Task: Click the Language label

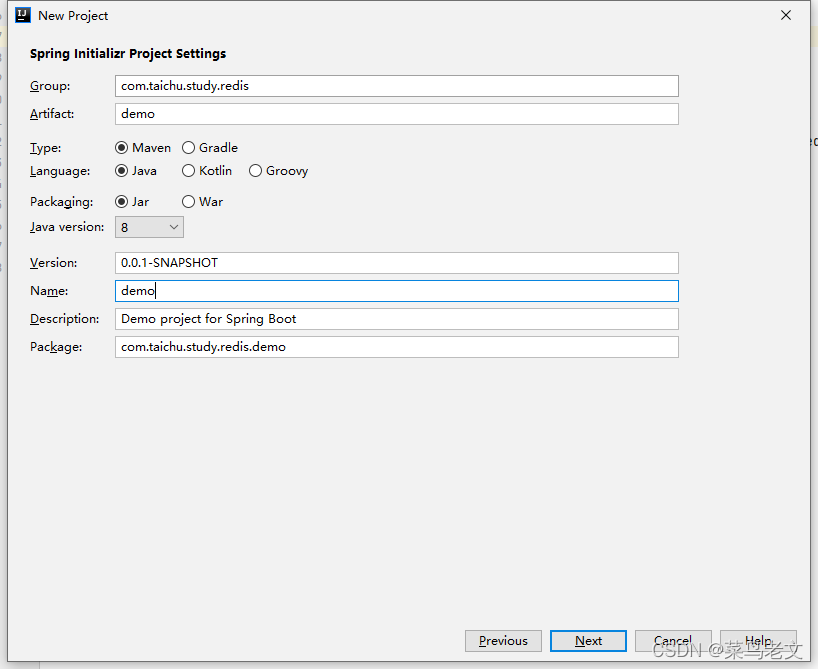Action: pos(60,171)
